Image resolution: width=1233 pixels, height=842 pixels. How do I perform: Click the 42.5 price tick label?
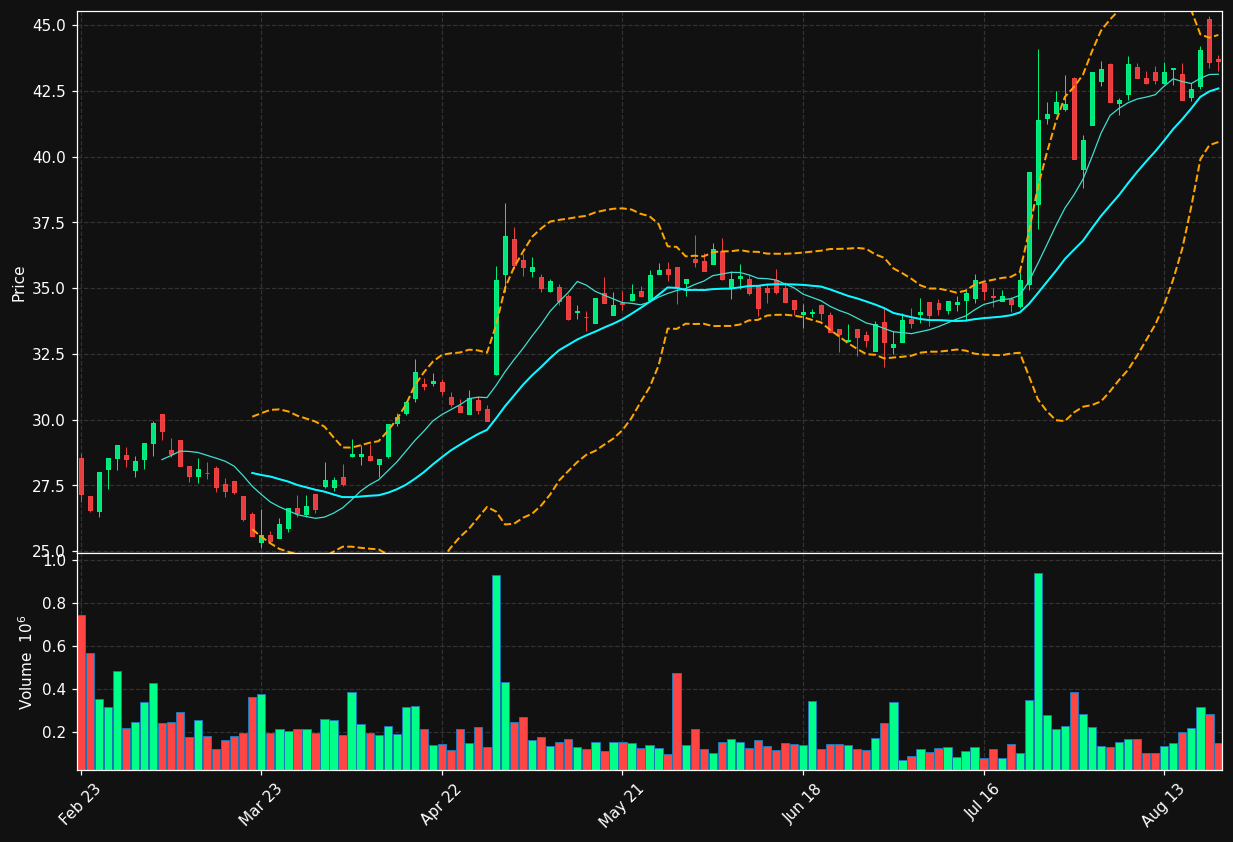pos(49,91)
